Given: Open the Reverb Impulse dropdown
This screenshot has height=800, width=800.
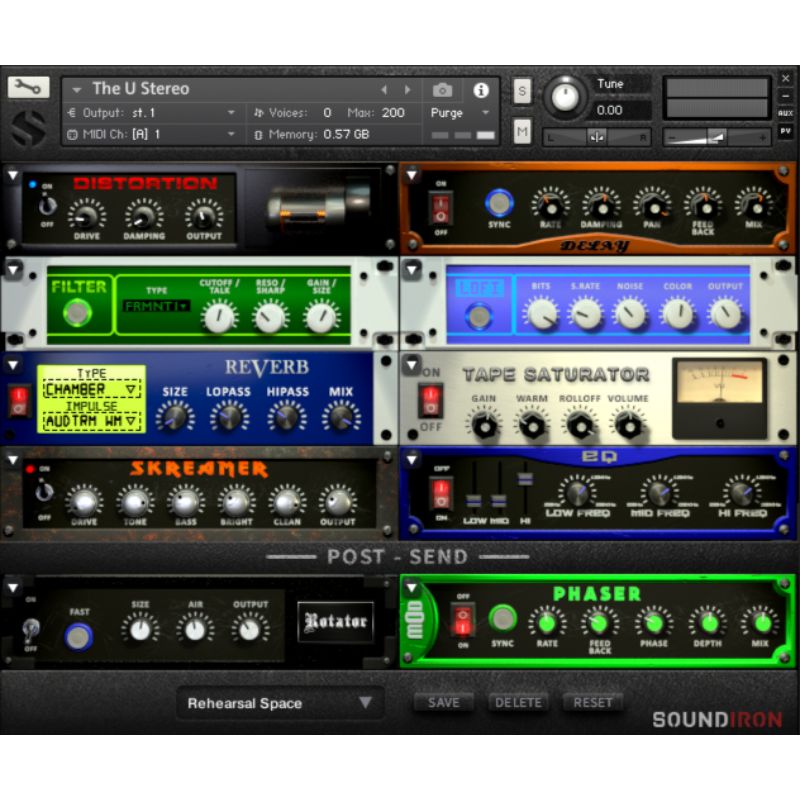Looking at the screenshot, I should click(x=92, y=421).
